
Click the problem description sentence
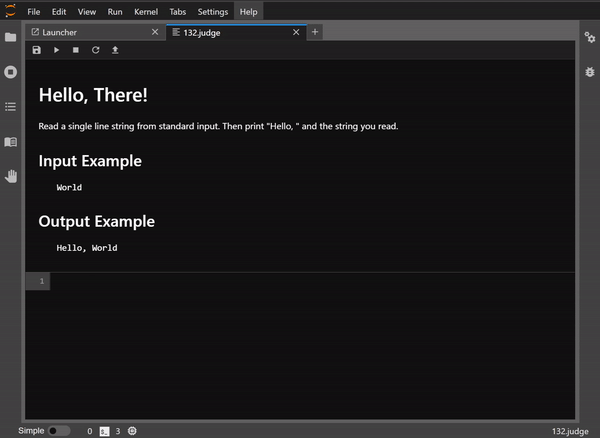(x=218, y=126)
